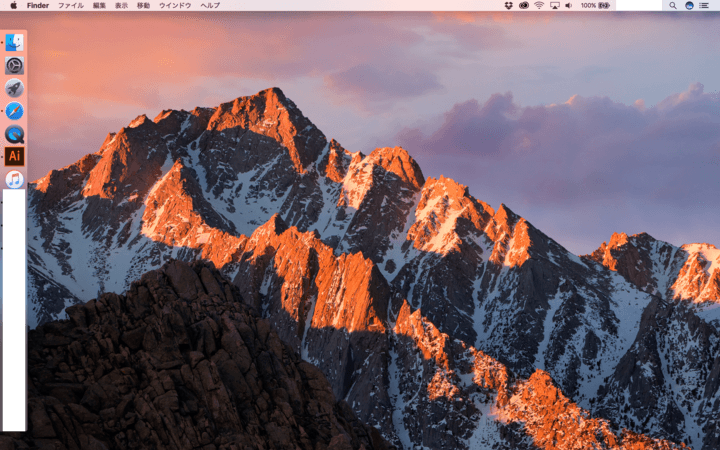Open Notification Center list icon
Image resolution: width=720 pixels, height=450 pixels.
[x=704, y=6]
